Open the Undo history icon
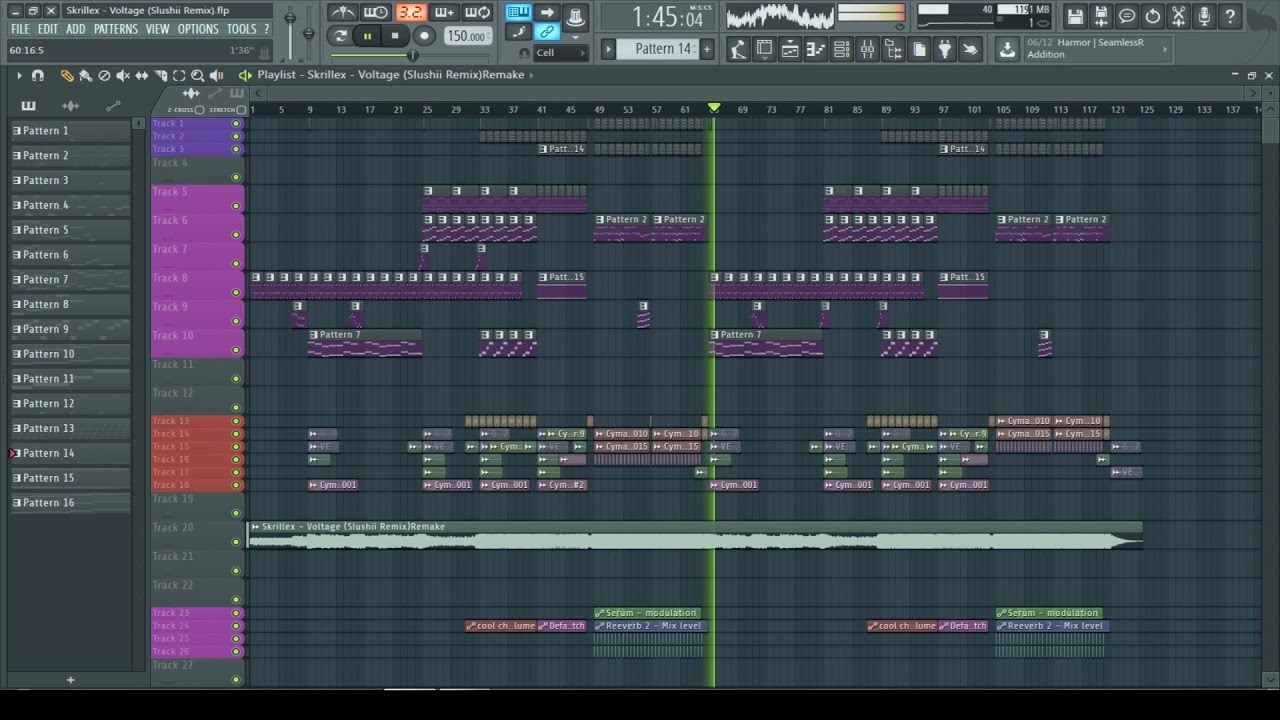The width and height of the screenshot is (1280, 720). tap(1153, 16)
